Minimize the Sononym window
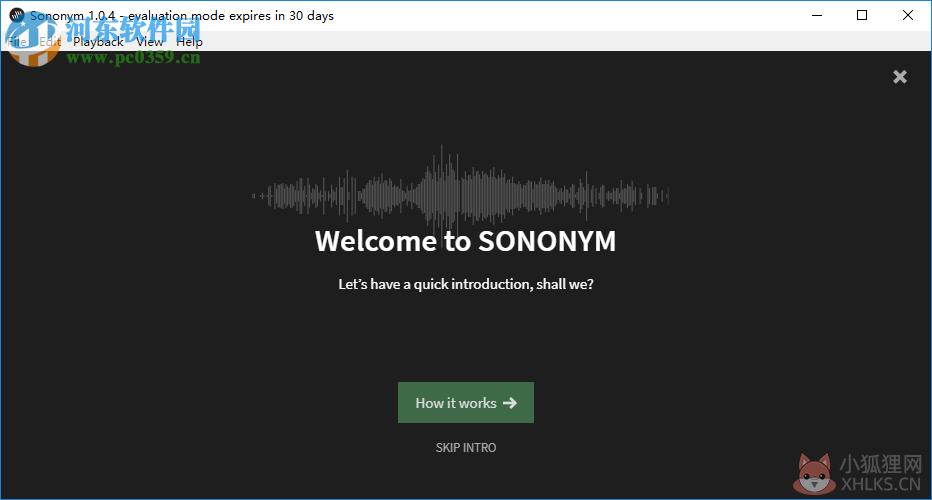 (x=817, y=15)
